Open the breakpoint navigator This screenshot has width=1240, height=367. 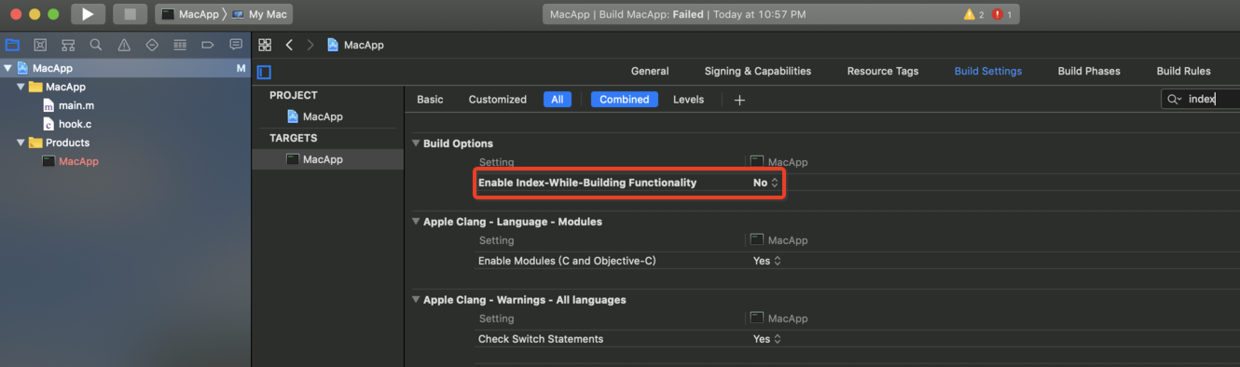coord(208,45)
